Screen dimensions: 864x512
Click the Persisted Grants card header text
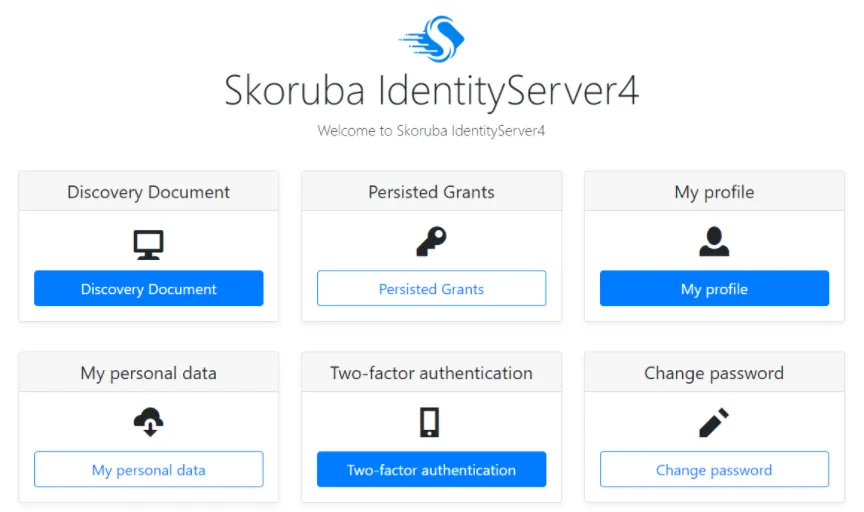[x=431, y=192]
